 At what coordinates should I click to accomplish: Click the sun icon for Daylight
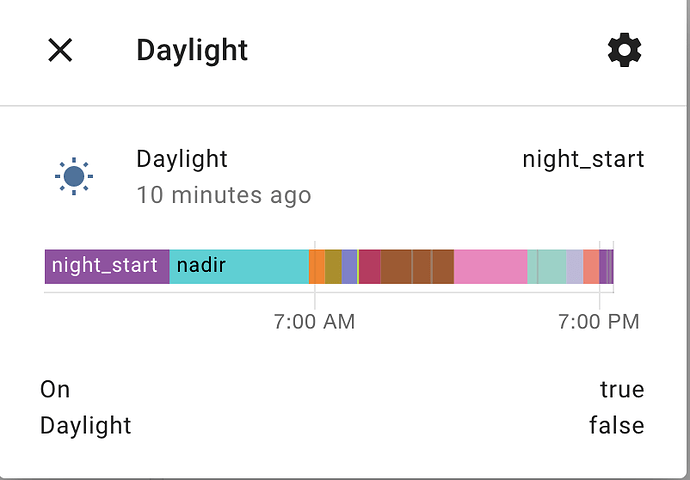(73, 177)
